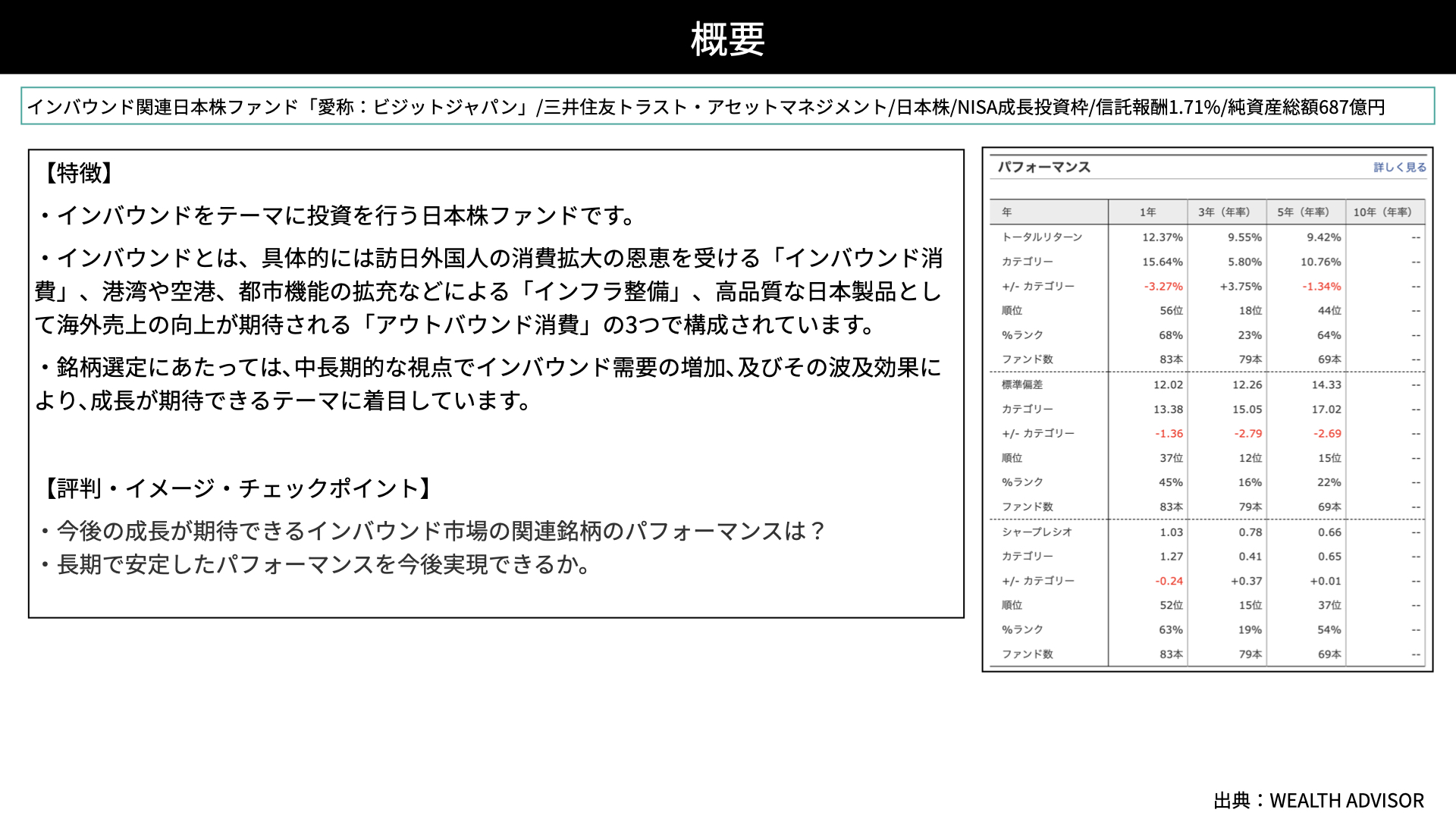Click the 【特徴】 heading

click(79, 173)
